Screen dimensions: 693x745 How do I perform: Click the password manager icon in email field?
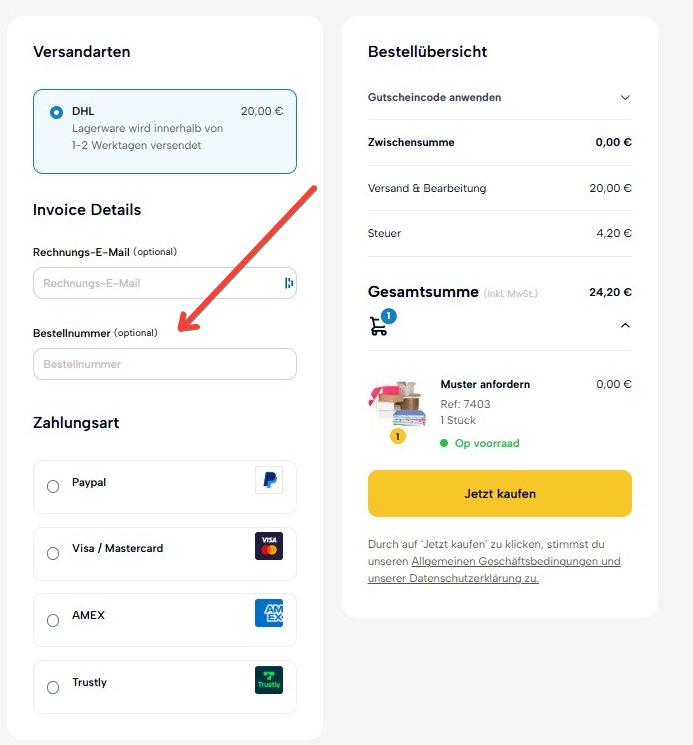pos(289,283)
